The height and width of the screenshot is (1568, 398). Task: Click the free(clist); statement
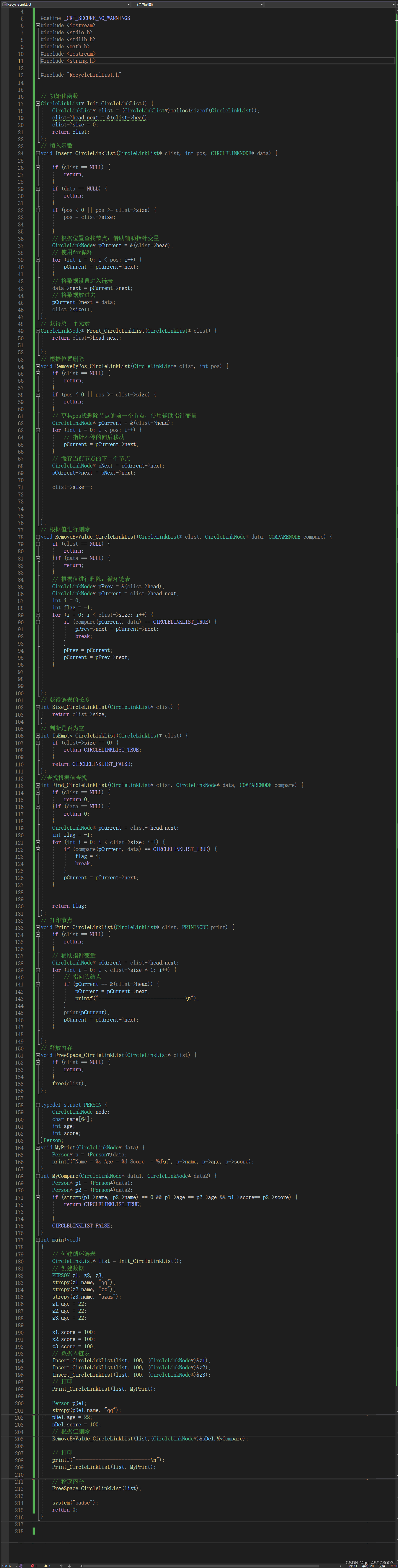(69, 1083)
